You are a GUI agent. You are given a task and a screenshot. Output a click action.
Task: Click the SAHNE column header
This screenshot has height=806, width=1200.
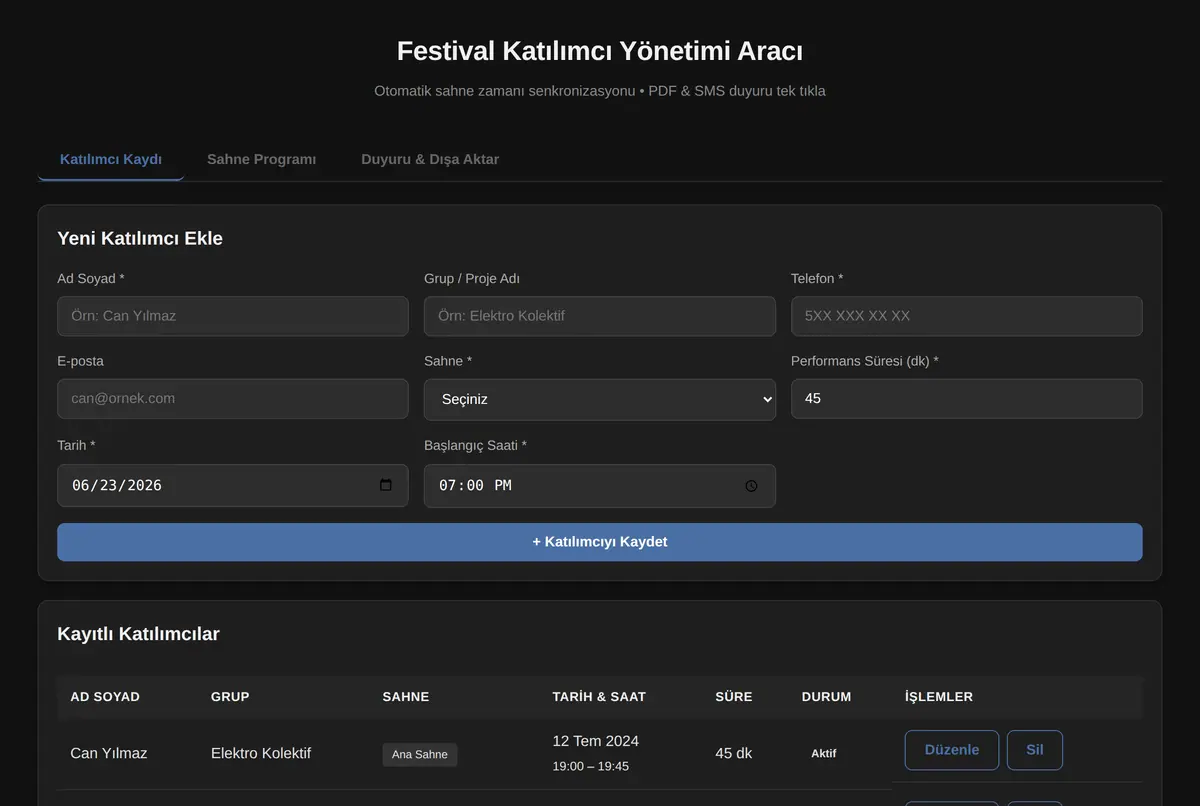[x=406, y=697]
